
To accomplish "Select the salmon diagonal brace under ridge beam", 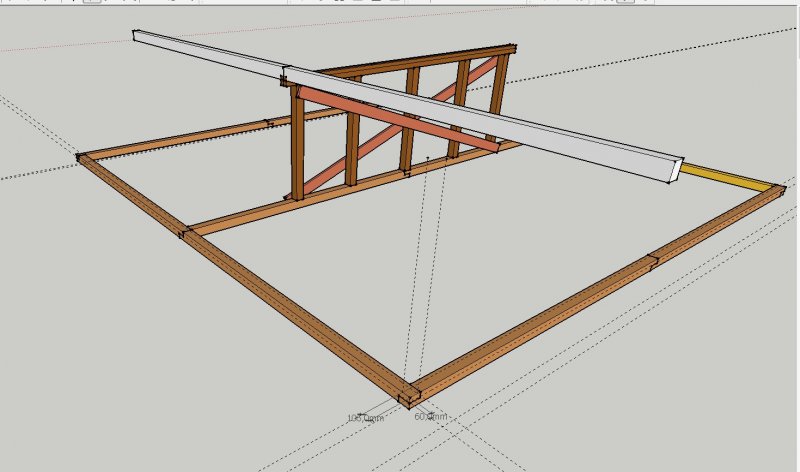I will 398,118.
